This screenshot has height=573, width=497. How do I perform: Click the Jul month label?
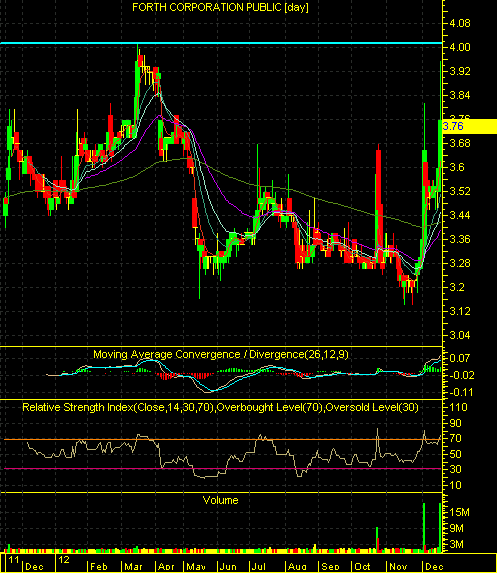pyautogui.click(x=258, y=567)
